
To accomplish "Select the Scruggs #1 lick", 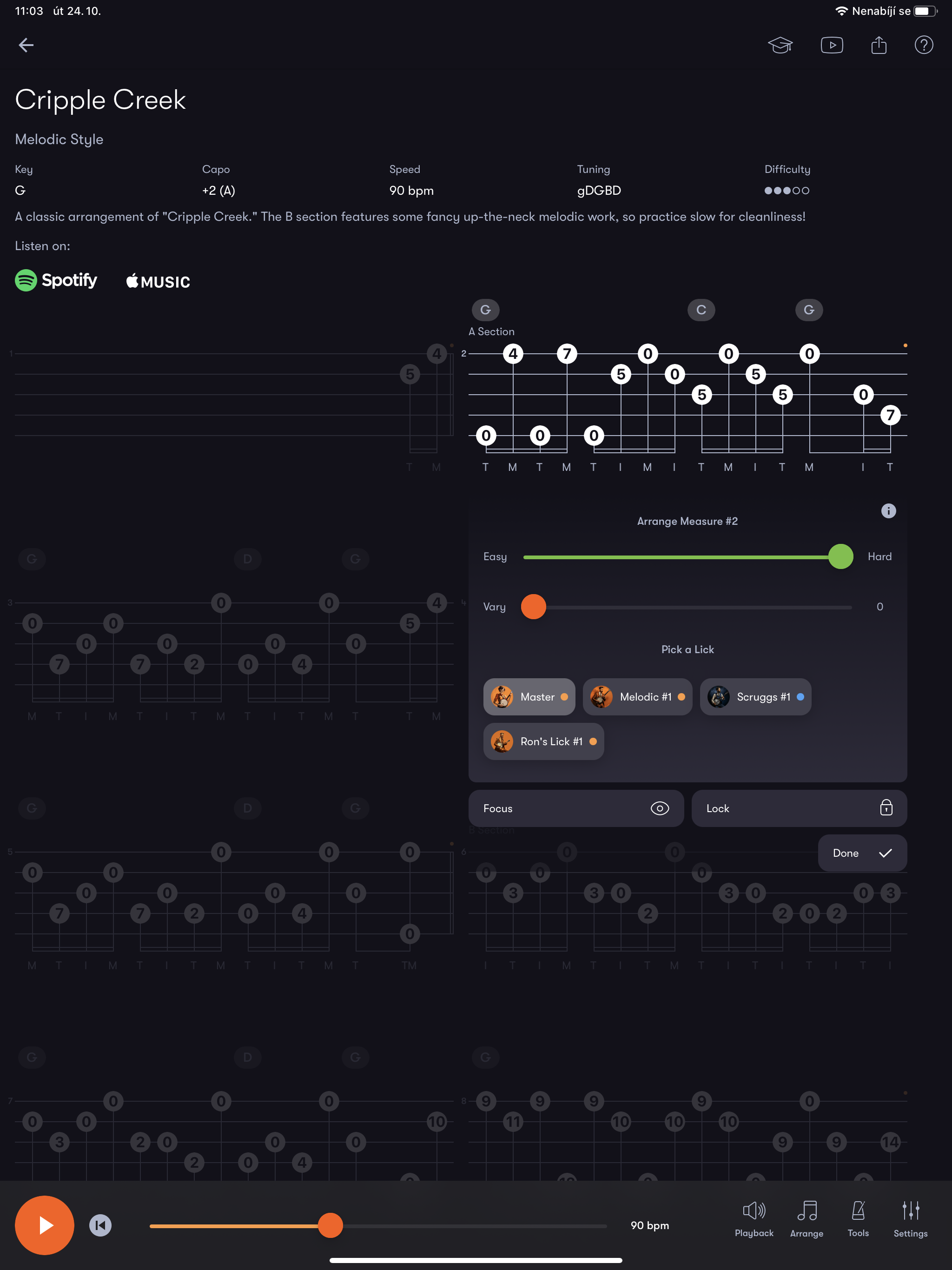I will 755,697.
